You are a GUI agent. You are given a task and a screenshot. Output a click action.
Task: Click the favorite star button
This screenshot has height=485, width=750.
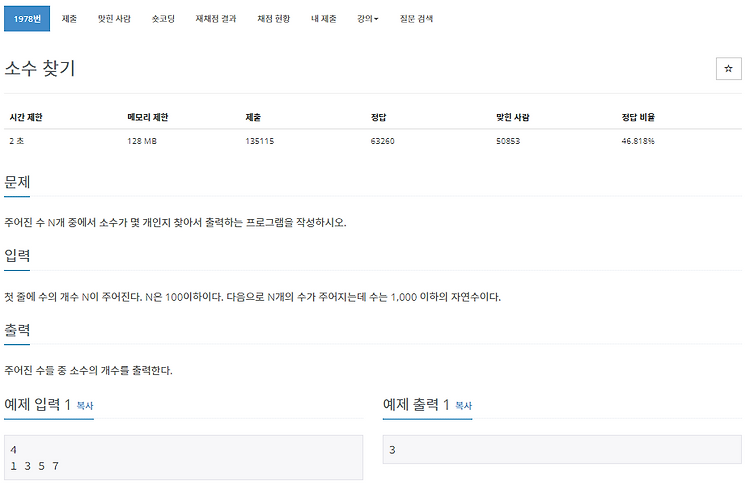click(728, 68)
